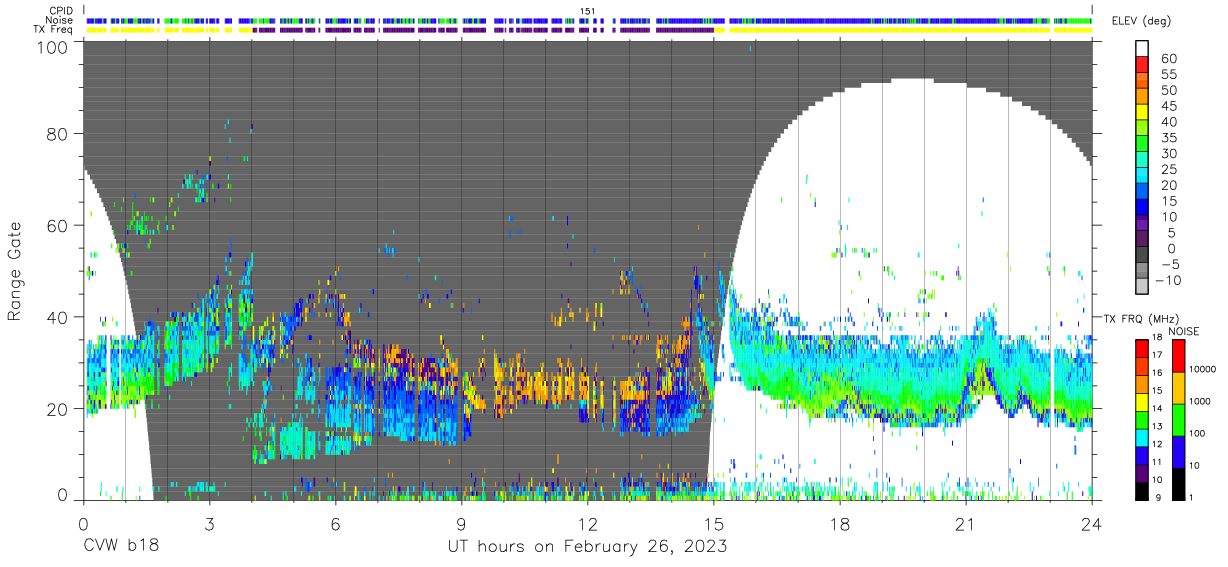Click the 'UT hours on February 26, 2023' axis title
Image resolution: width=1228 pixels, height=567 pixels.
coord(587,547)
